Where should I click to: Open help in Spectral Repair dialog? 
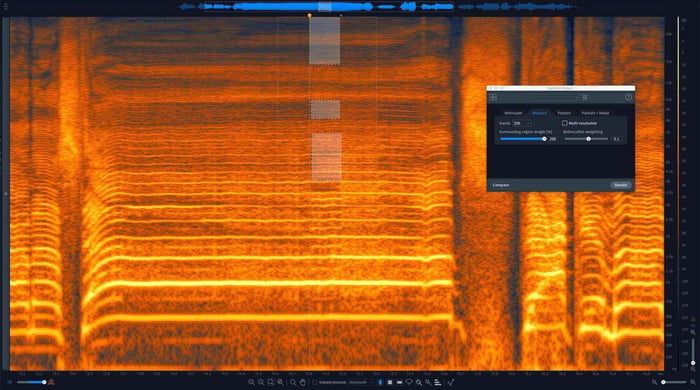tap(629, 97)
